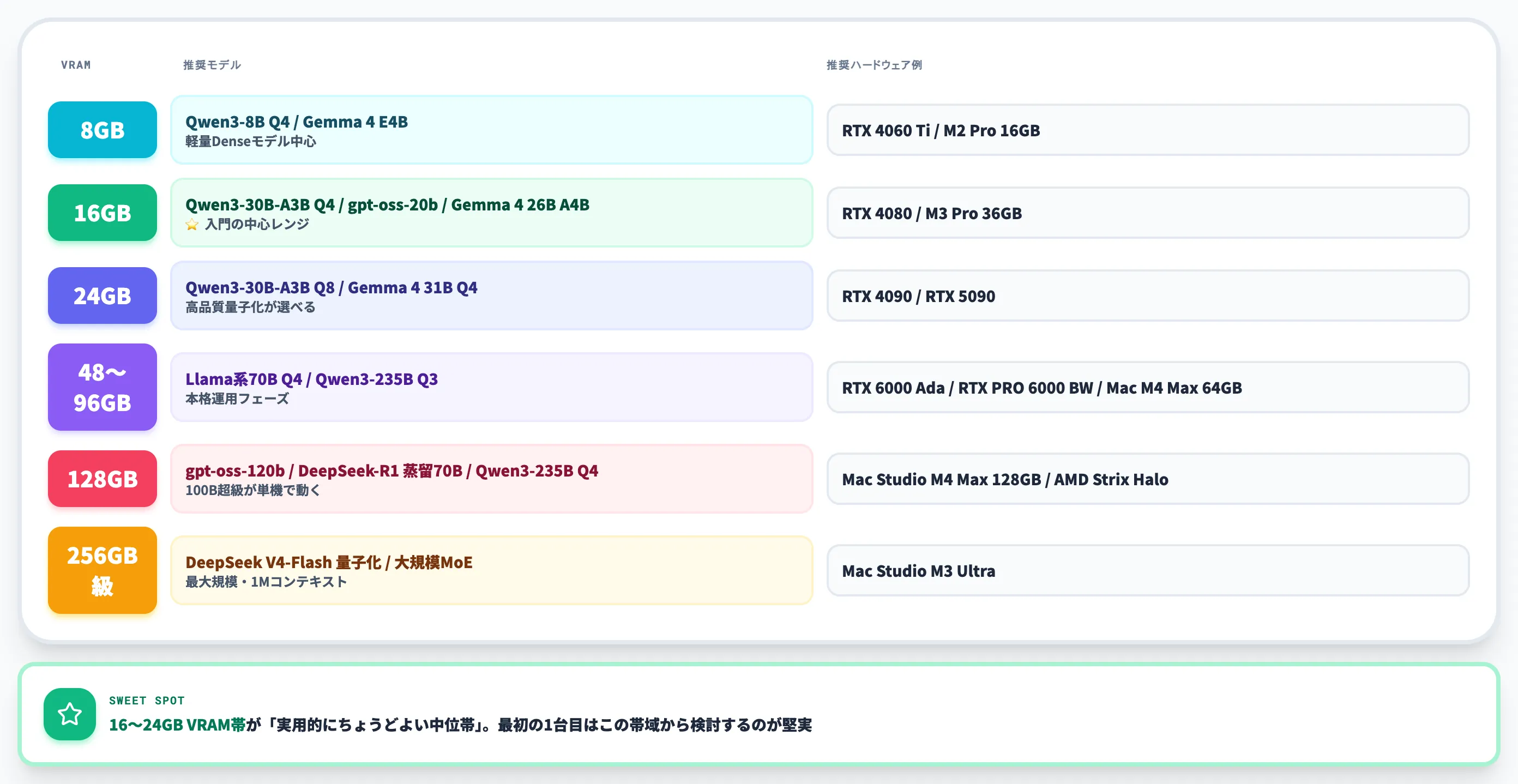Viewport: 1518px width, 784px height.
Task: Click the 16〜24GB VRAM帯 highlighted text
Action: pos(177,725)
